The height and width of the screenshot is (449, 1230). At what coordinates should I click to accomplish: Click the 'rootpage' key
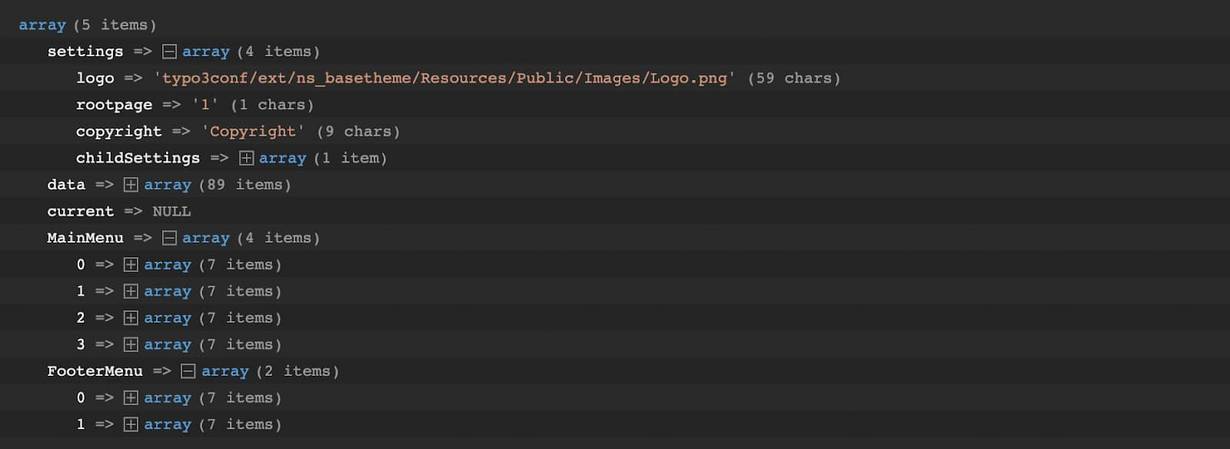[114, 105]
